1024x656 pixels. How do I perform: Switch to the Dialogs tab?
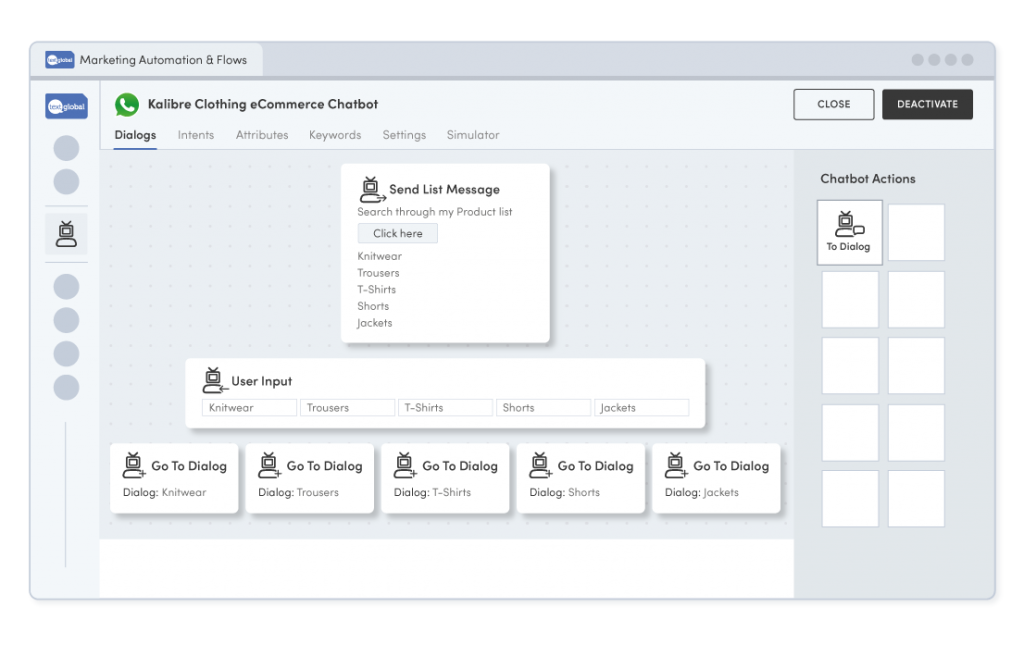point(135,135)
